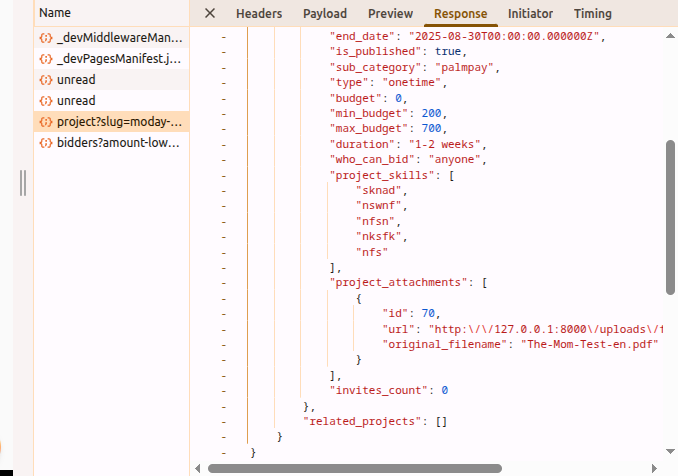This screenshot has width=678, height=476.
Task: Fold the attachment object containing id 70
Action: click(x=223, y=298)
